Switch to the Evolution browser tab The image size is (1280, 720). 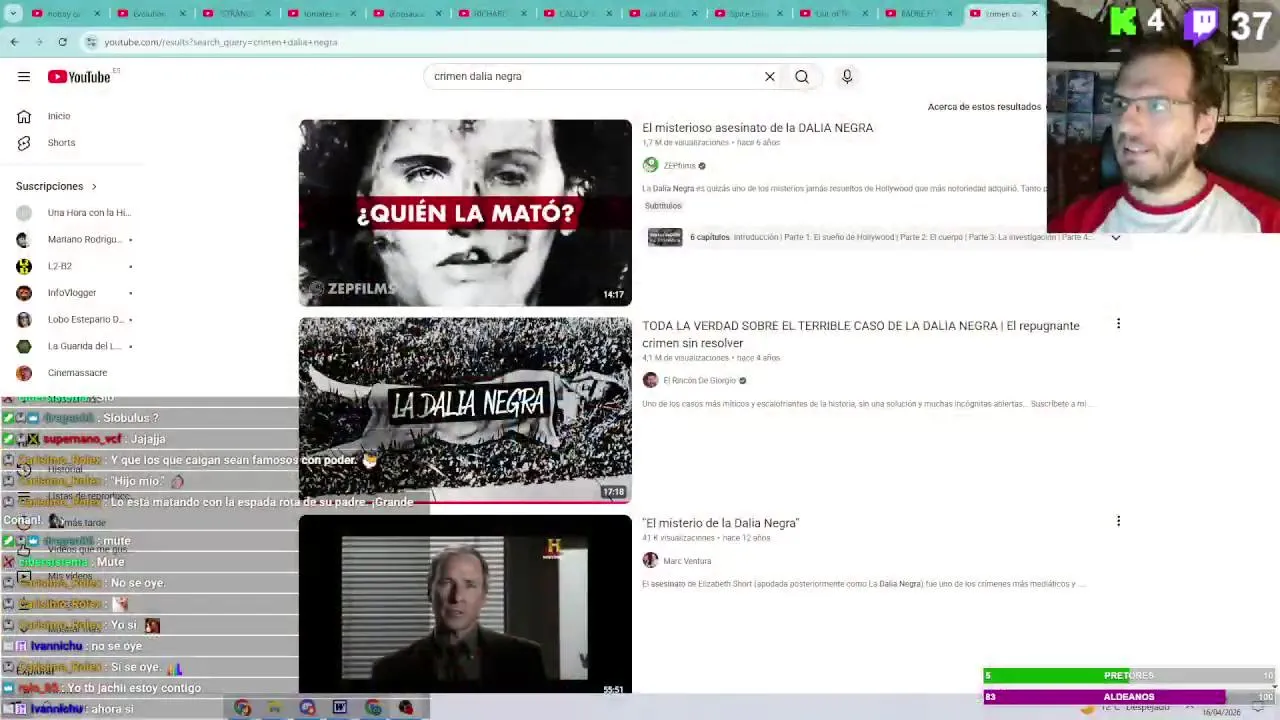pyautogui.click(x=150, y=13)
